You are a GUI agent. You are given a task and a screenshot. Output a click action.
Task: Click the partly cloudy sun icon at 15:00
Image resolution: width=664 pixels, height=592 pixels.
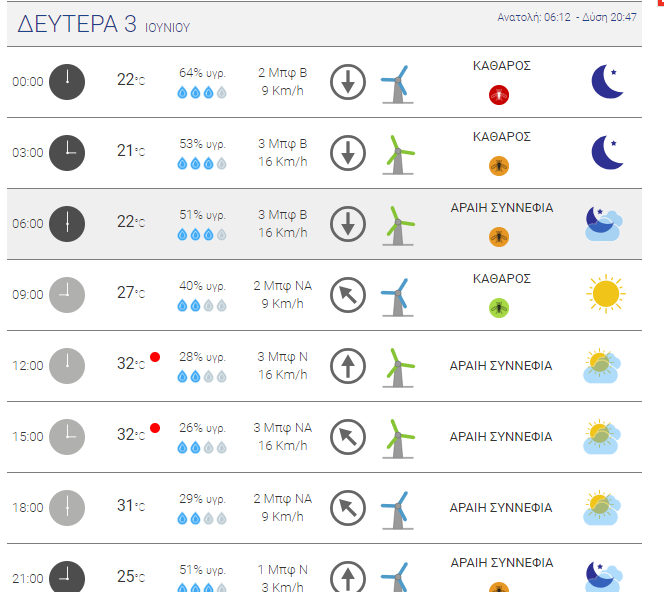pyautogui.click(x=602, y=437)
